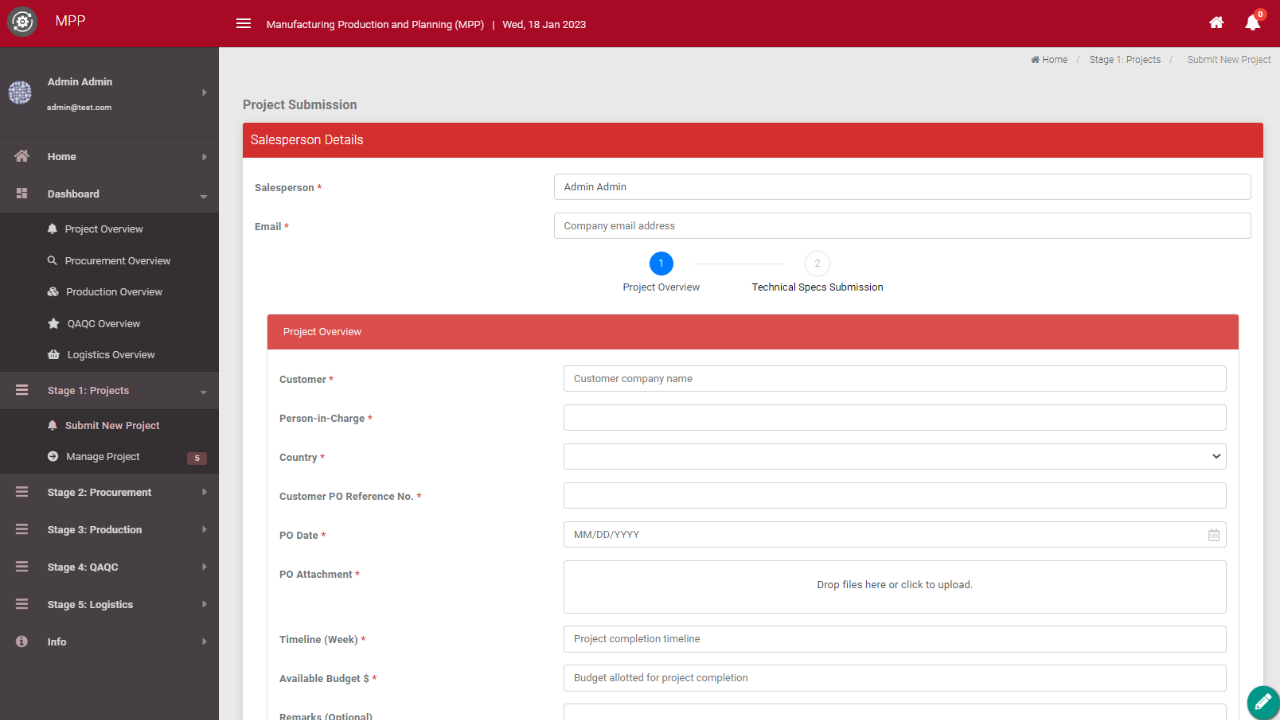Select step 1 Project Overview in the stepper
Viewport: 1280px width, 720px height.
(661, 263)
